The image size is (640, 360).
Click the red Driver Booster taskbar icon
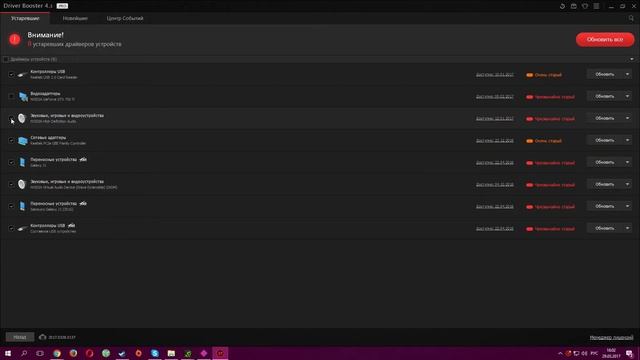(220, 353)
